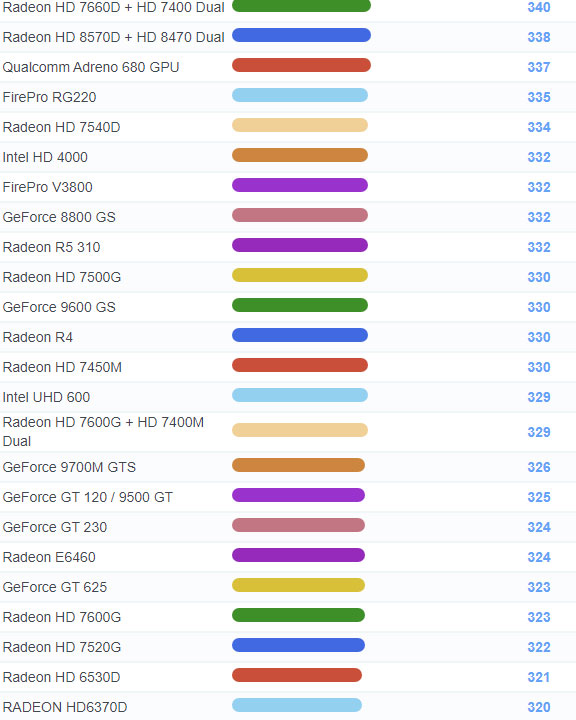Viewport: 576px width, 720px height.
Task: Open the Radeon HD 7450M entry
Action: [62, 367]
